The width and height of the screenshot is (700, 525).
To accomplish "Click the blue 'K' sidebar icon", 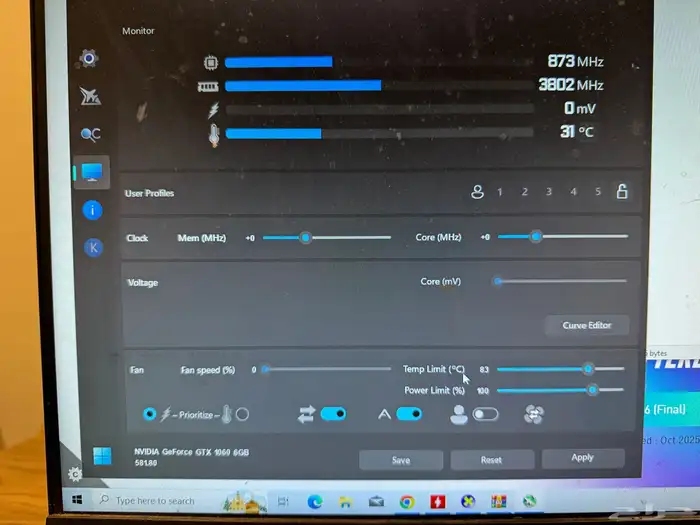I will click(93, 247).
